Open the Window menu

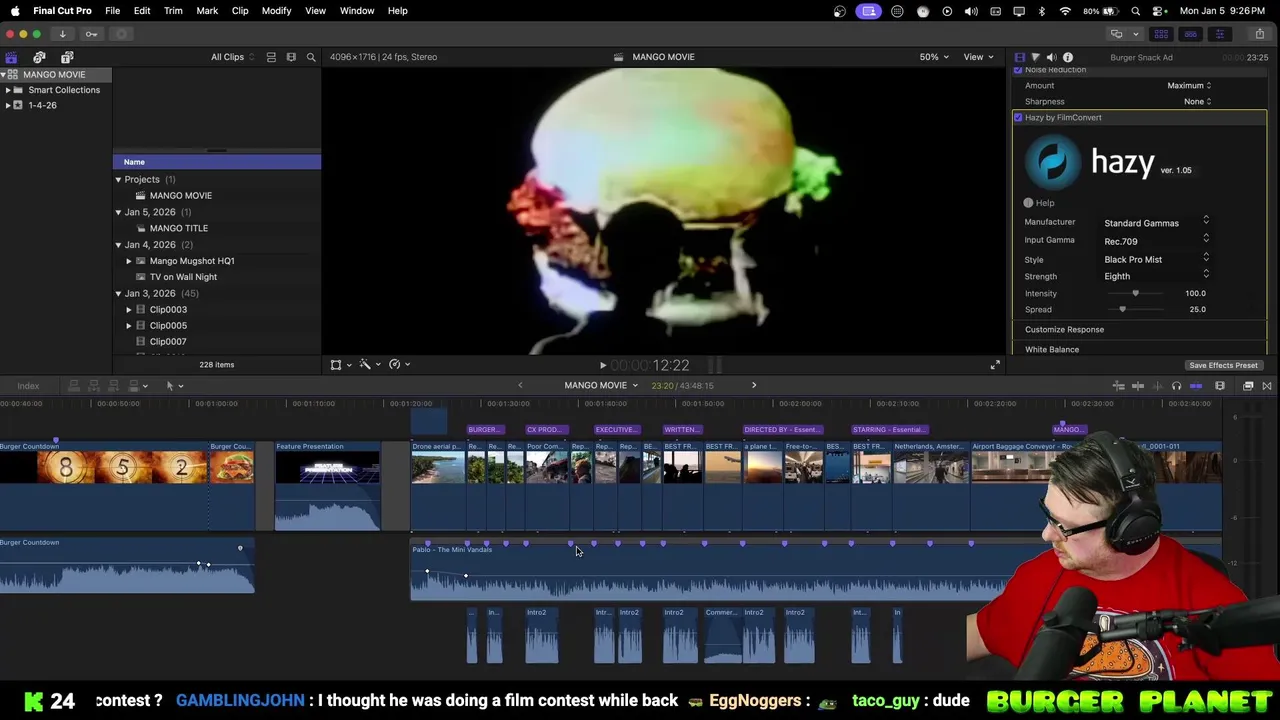tap(357, 11)
